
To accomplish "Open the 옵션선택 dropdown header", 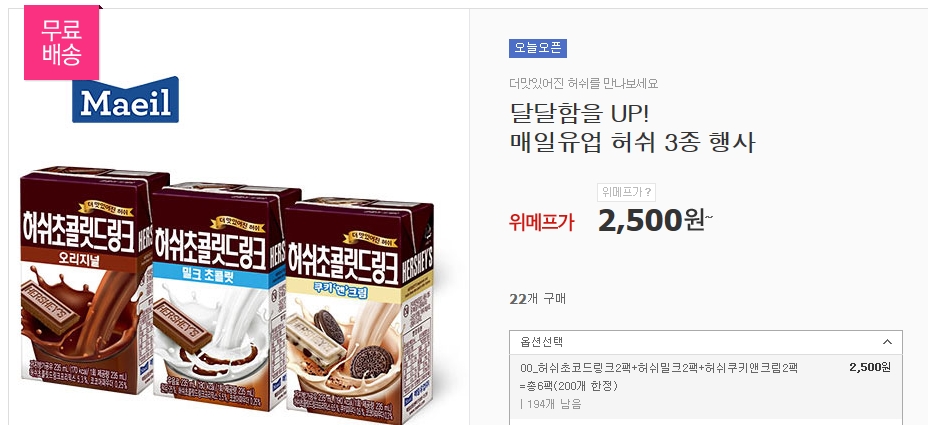I will pyautogui.click(x=705, y=342).
